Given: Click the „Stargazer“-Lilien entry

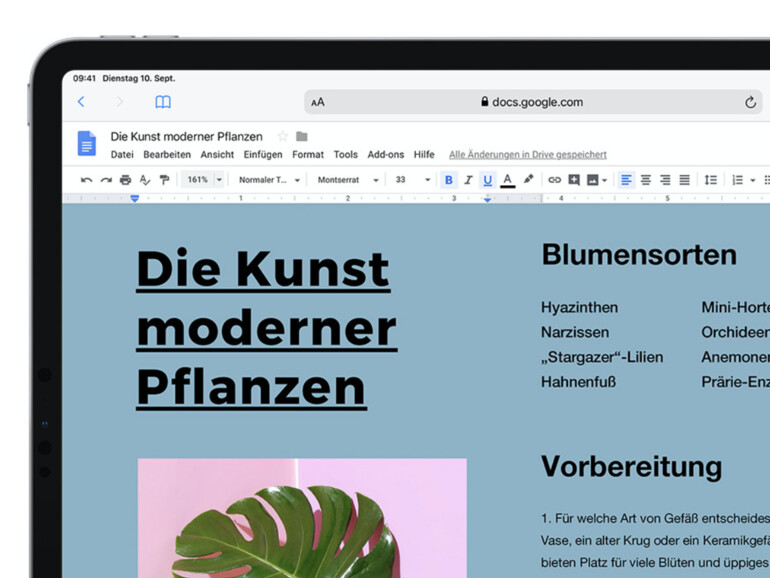Looking at the screenshot, I should 602,357.
